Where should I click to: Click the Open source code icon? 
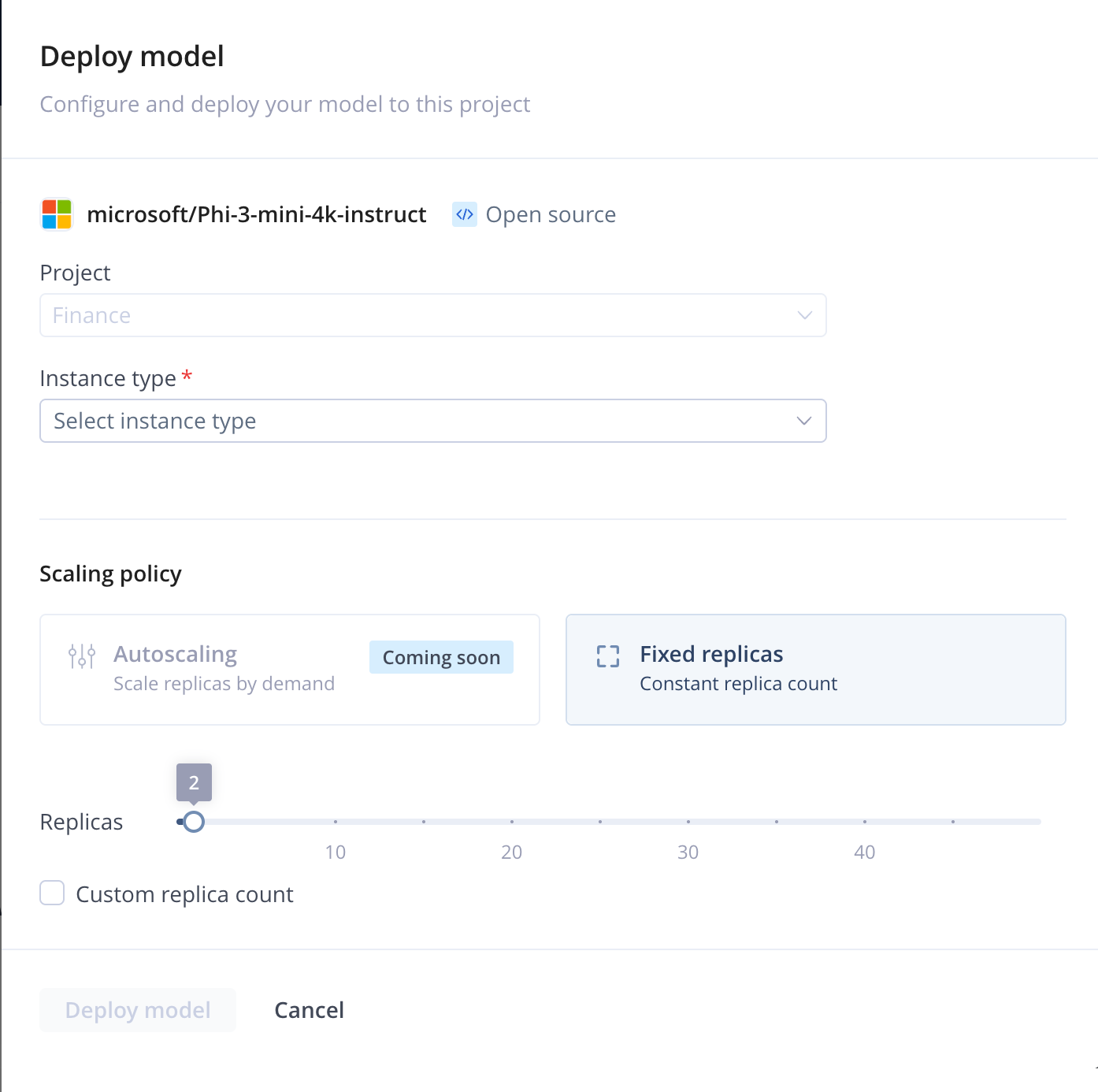(464, 214)
